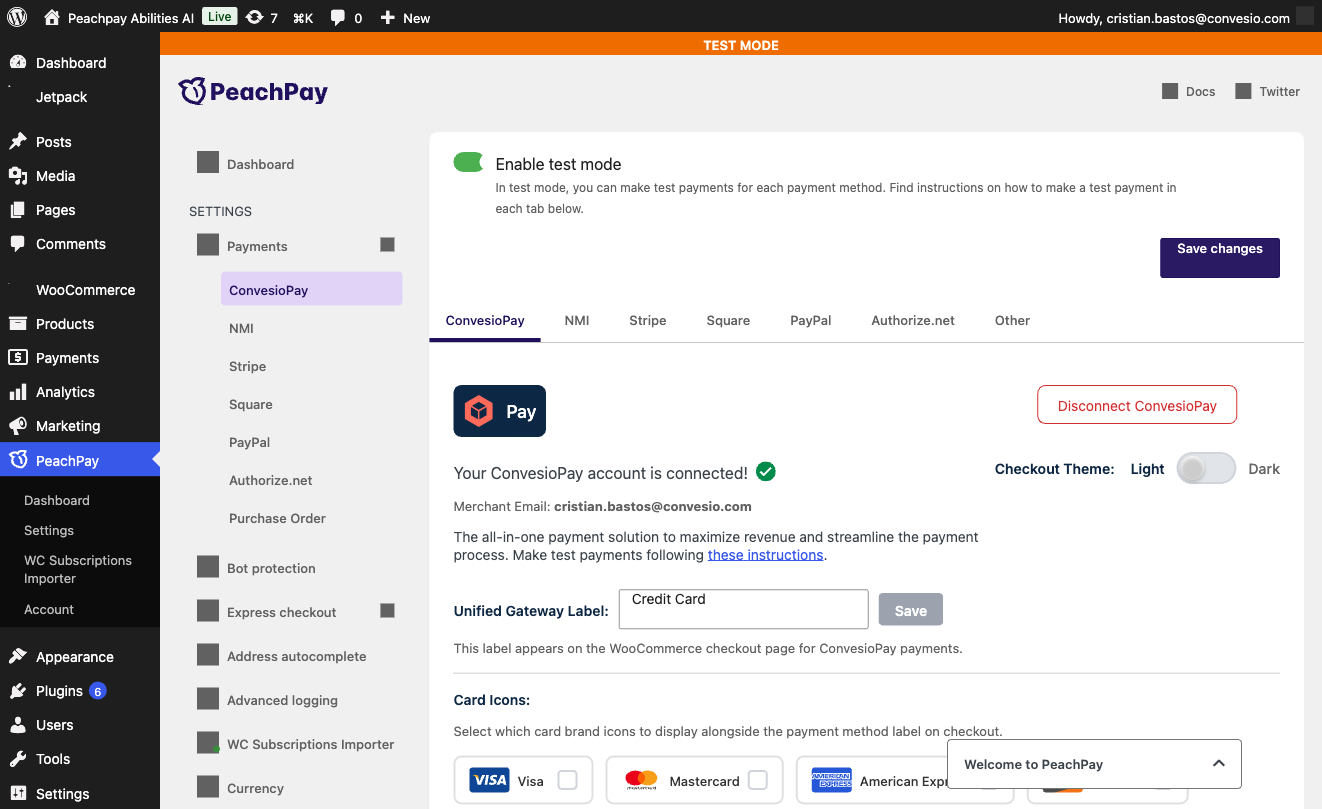Click the updates icon showing 7

pyautogui.click(x=255, y=17)
